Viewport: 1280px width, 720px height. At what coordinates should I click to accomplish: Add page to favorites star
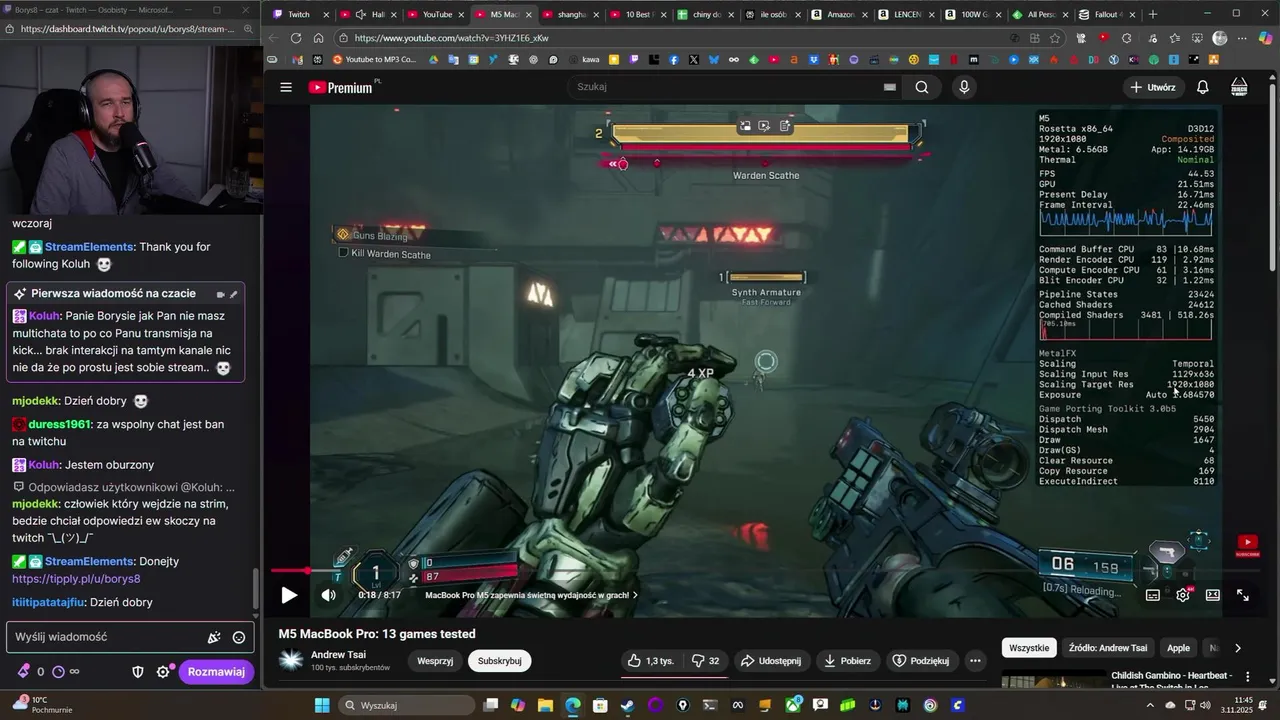pyautogui.click(x=1055, y=38)
